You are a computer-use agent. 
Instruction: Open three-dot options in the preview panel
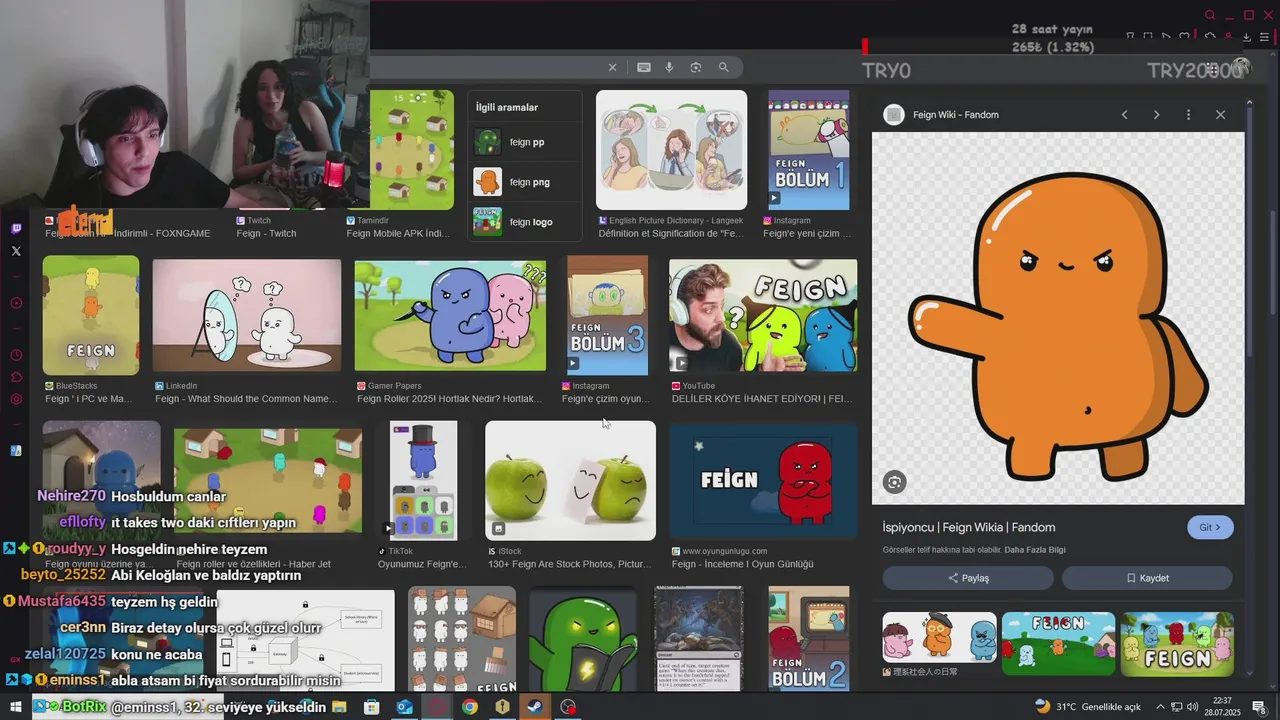pyautogui.click(x=1188, y=115)
